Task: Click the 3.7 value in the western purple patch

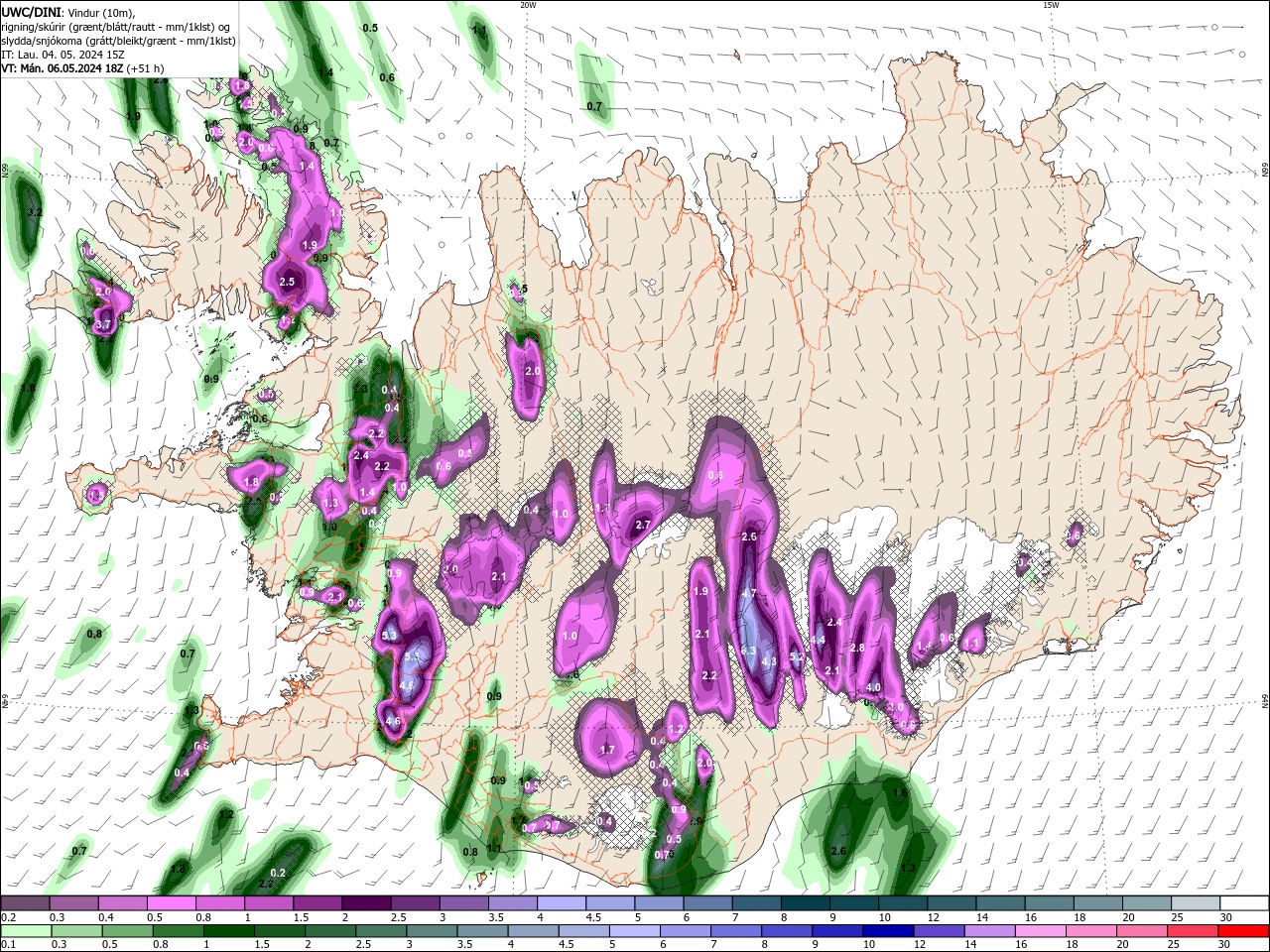Action: (103, 324)
